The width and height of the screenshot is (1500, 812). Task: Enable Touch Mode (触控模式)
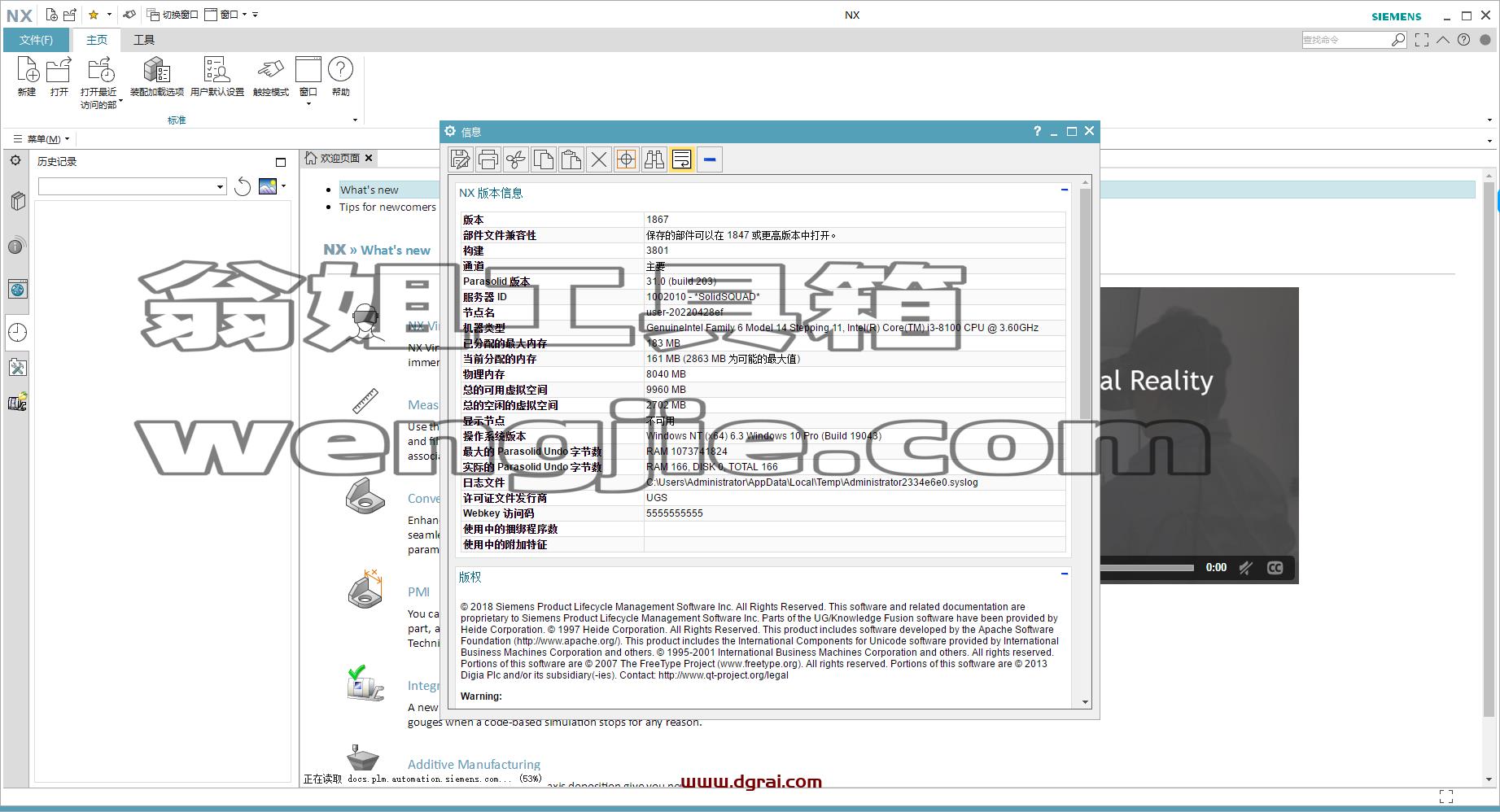(x=271, y=76)
